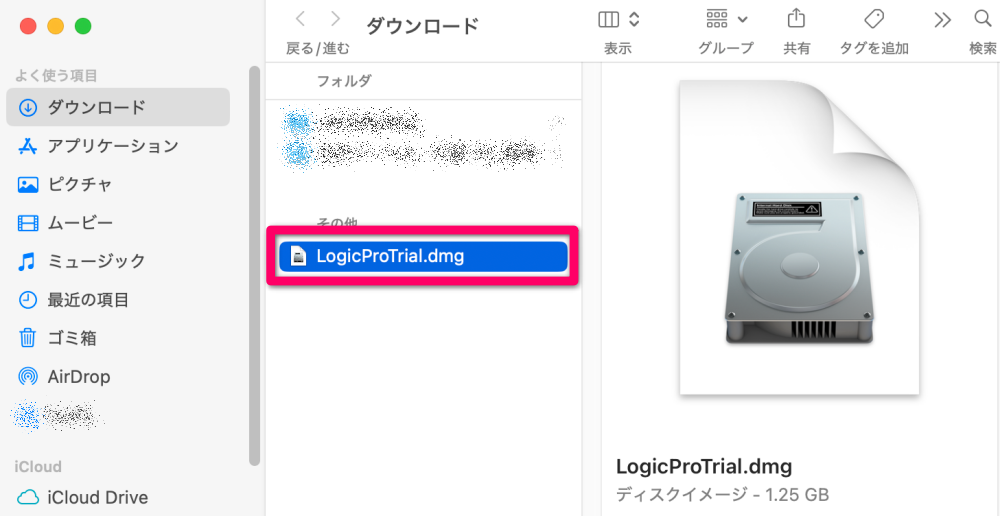
Task: Add a tag with the tag icon
Action: click(873, 19)
